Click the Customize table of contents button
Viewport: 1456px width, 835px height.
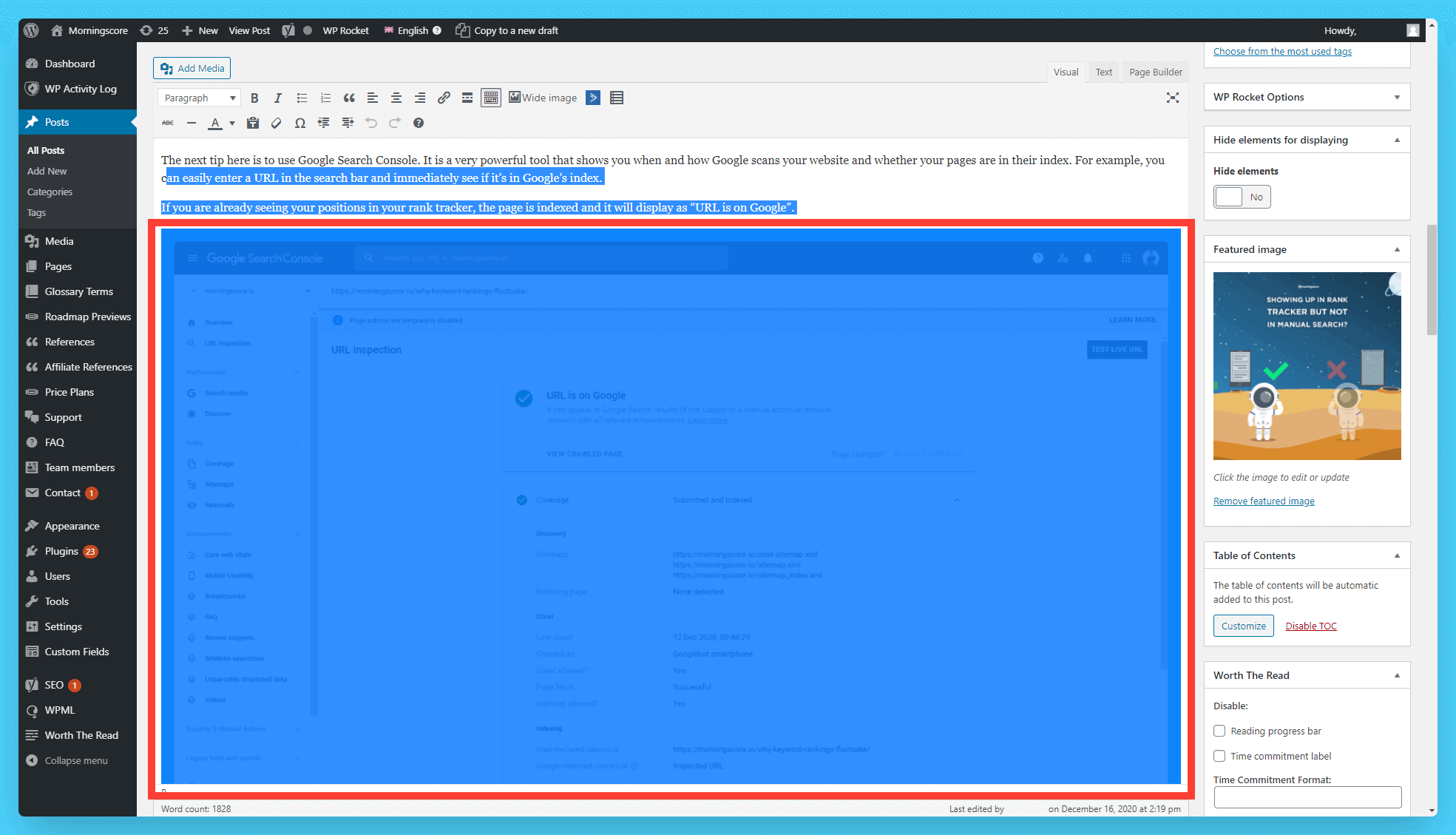click(x=1243, y=626)
